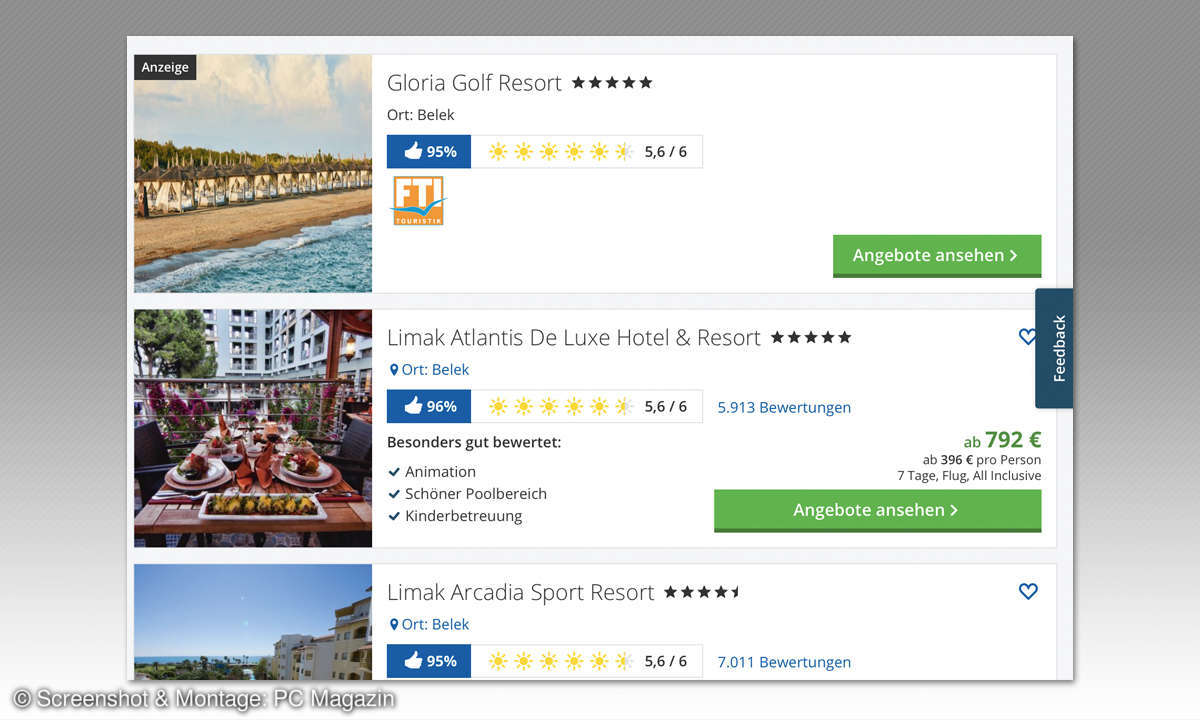Open the Limak Atlantis terrace dining photo
The height and width of the screenshot is (720, 1200).
coord(253,428)
